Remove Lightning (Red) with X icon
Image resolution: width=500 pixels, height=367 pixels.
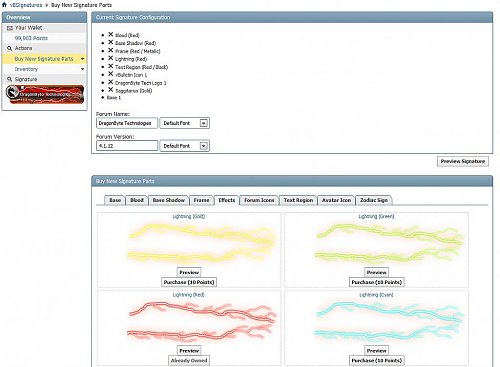(111, 58)
